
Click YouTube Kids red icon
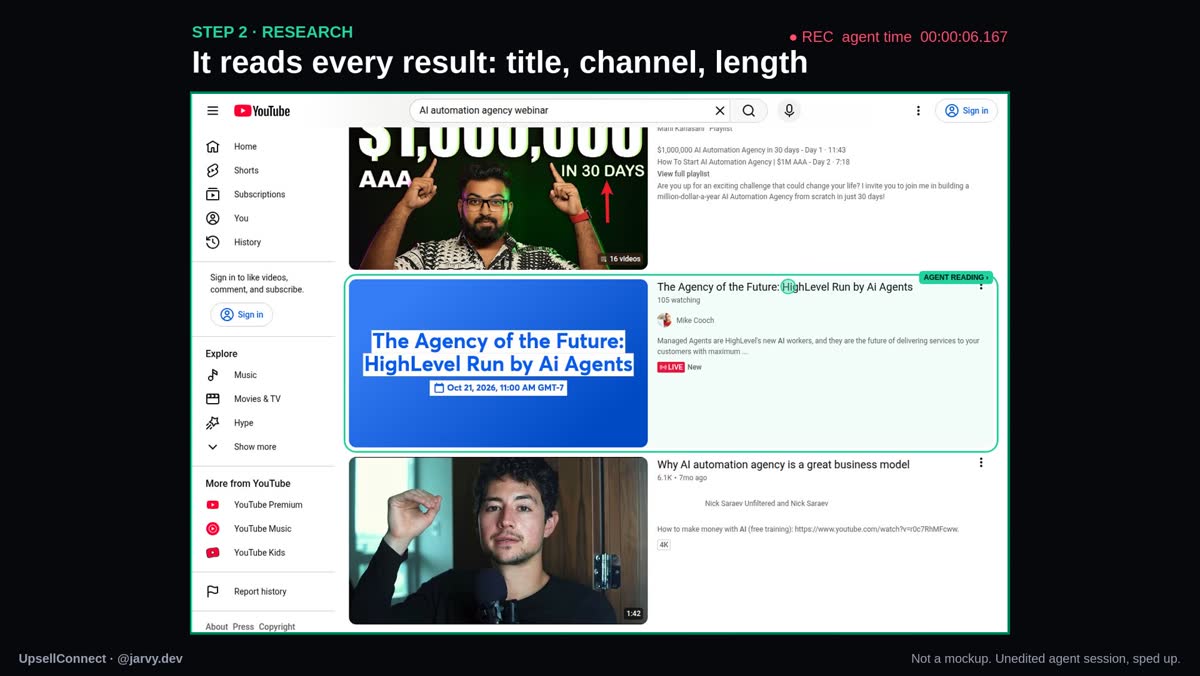coord(213,553)
